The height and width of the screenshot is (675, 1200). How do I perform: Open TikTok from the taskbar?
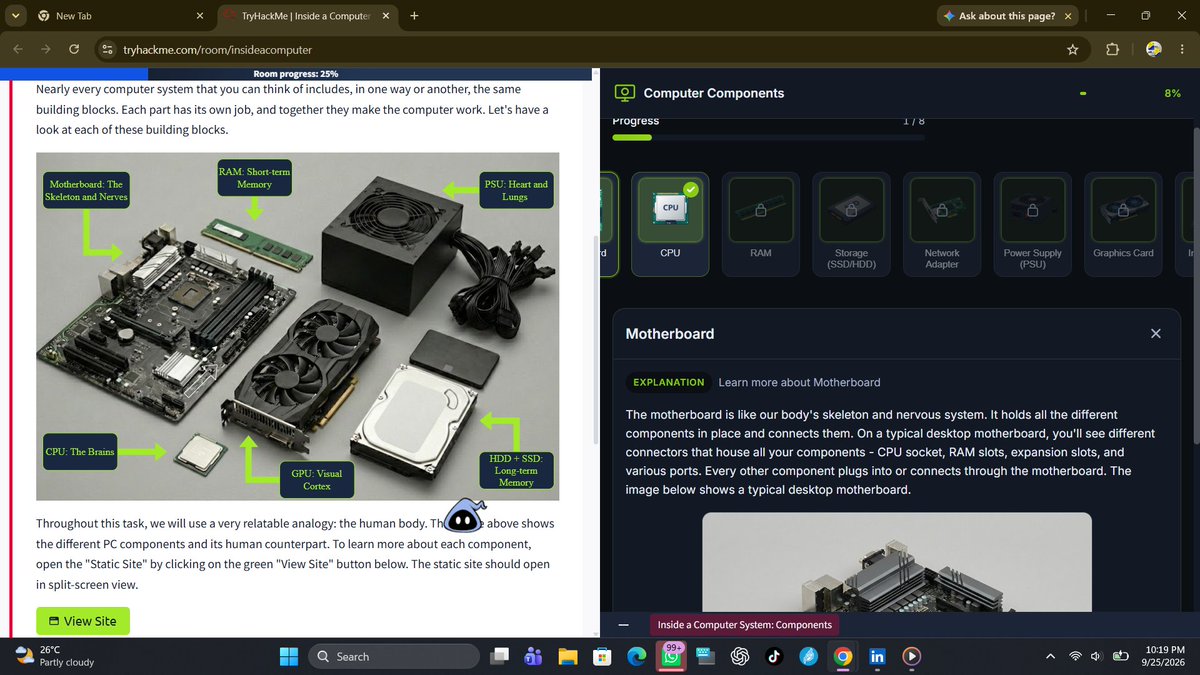tap(774, 656)
